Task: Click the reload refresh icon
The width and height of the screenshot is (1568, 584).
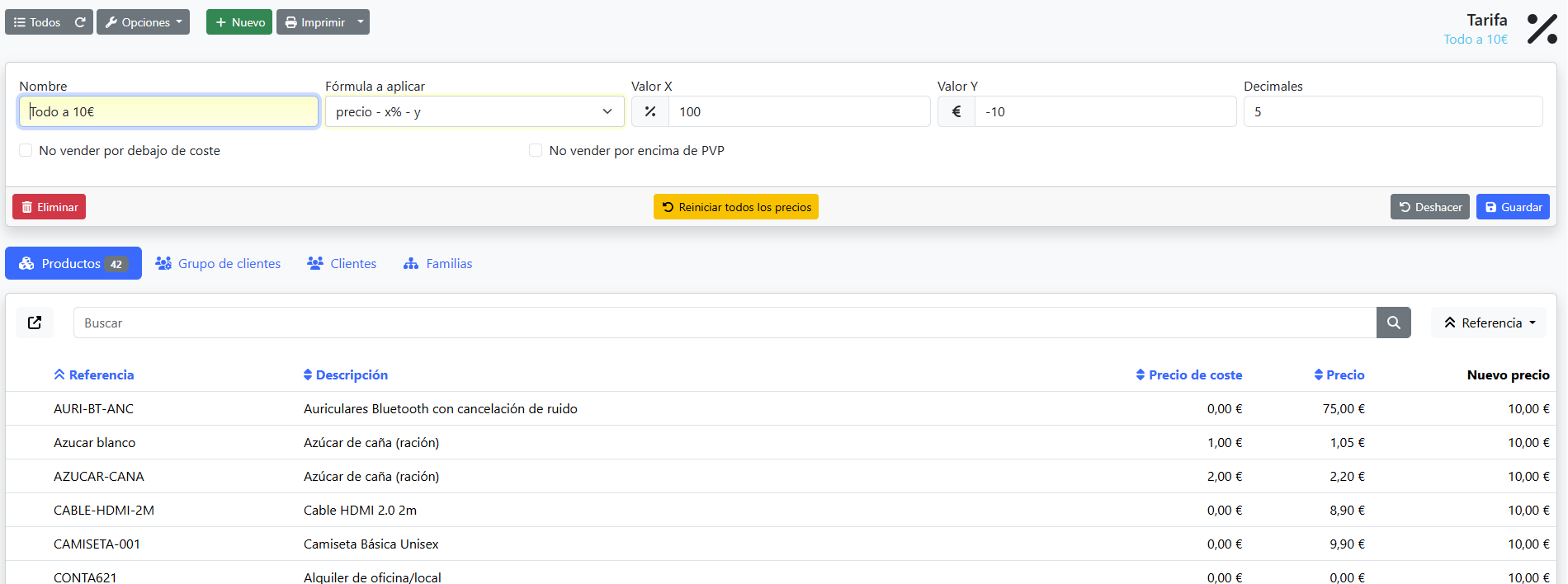Action: point(80,22)
